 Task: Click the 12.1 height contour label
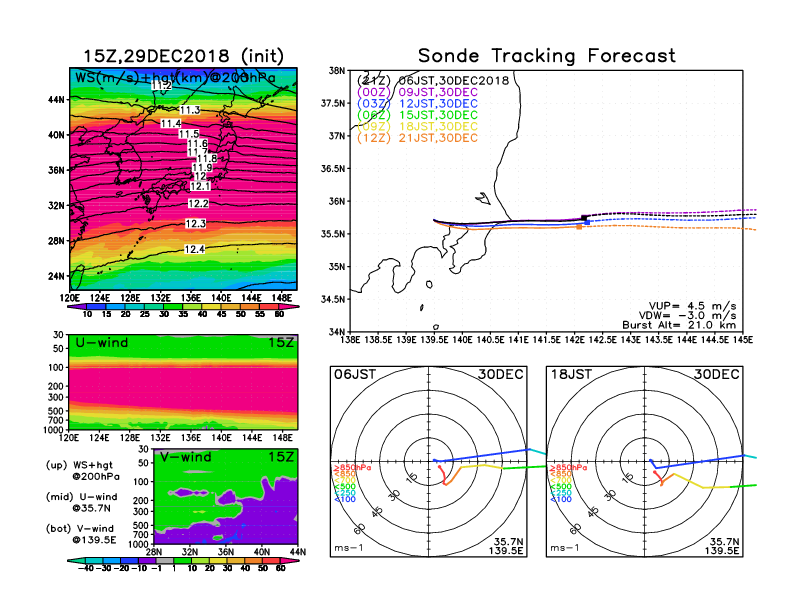pyautogui.click(x=200, y=186)
